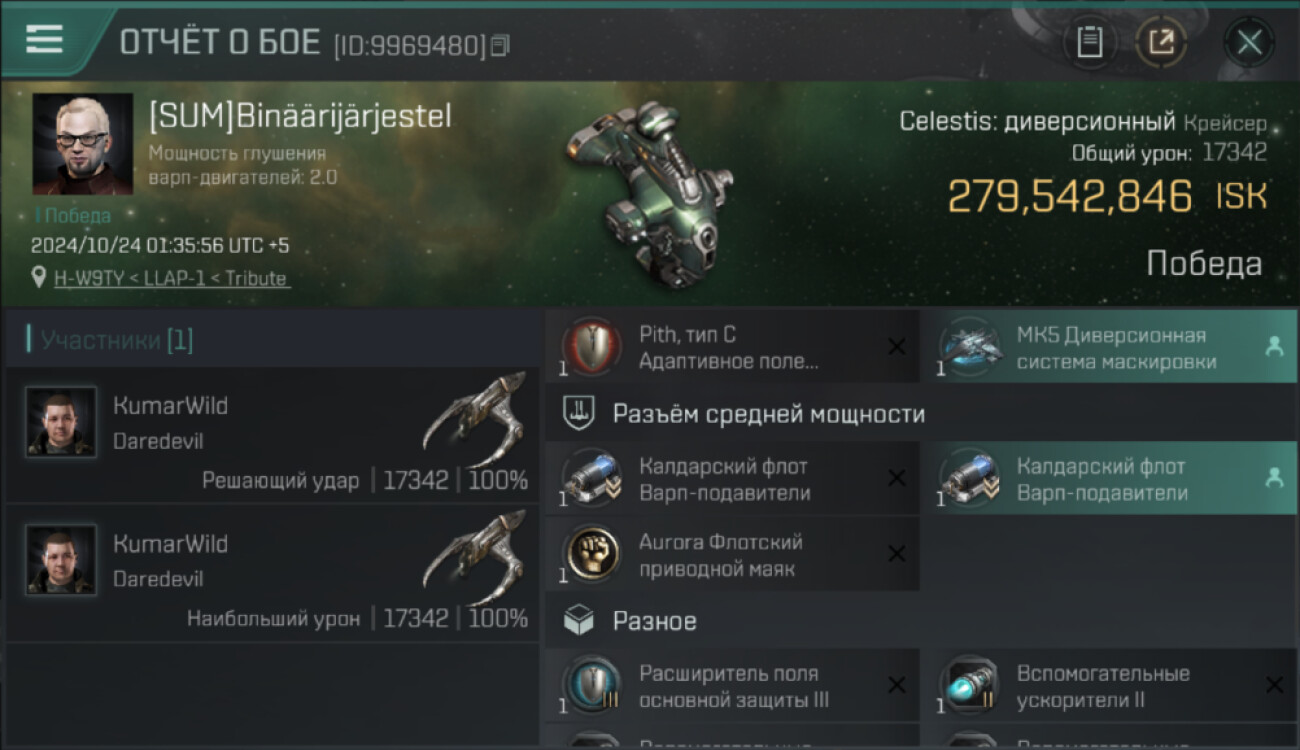Copy the battle report ID icon
Image resolution: width=1300 pixels, height=750 pixels.
[500, 45]
